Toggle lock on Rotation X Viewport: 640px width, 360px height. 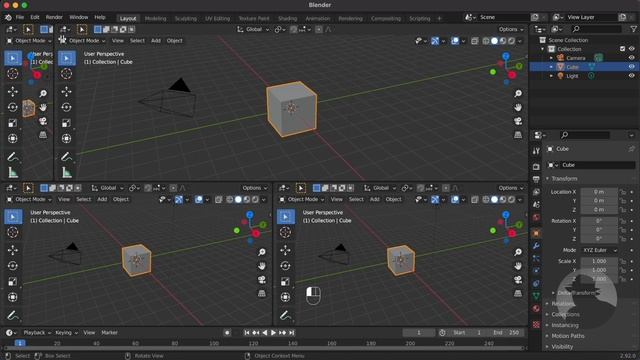[x=622, y=221]
